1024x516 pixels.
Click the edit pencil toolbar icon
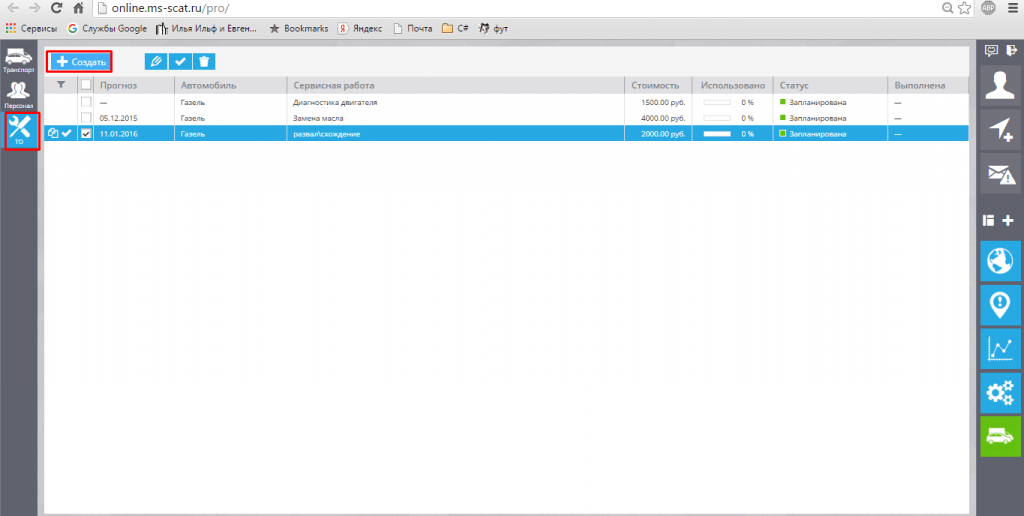(156, 61)
